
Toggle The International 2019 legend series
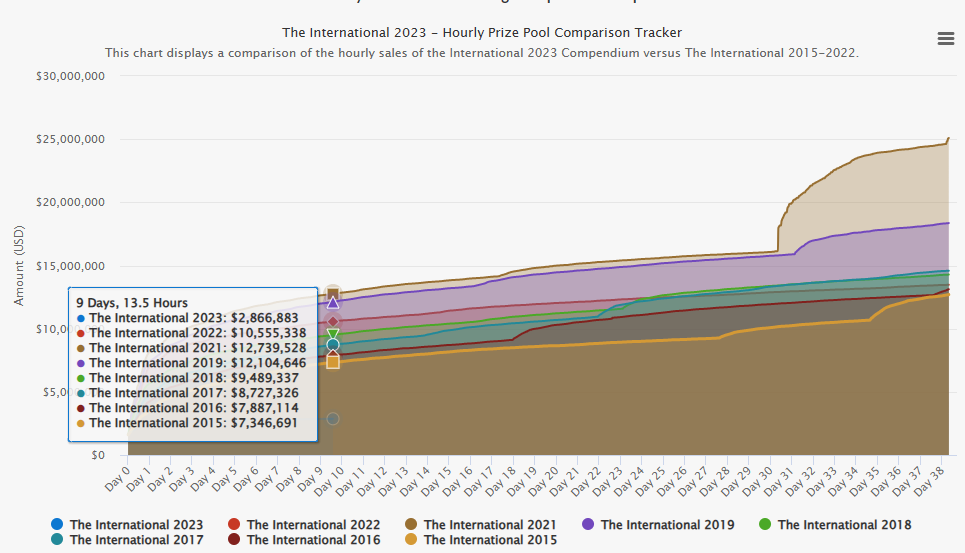point(658,525)
